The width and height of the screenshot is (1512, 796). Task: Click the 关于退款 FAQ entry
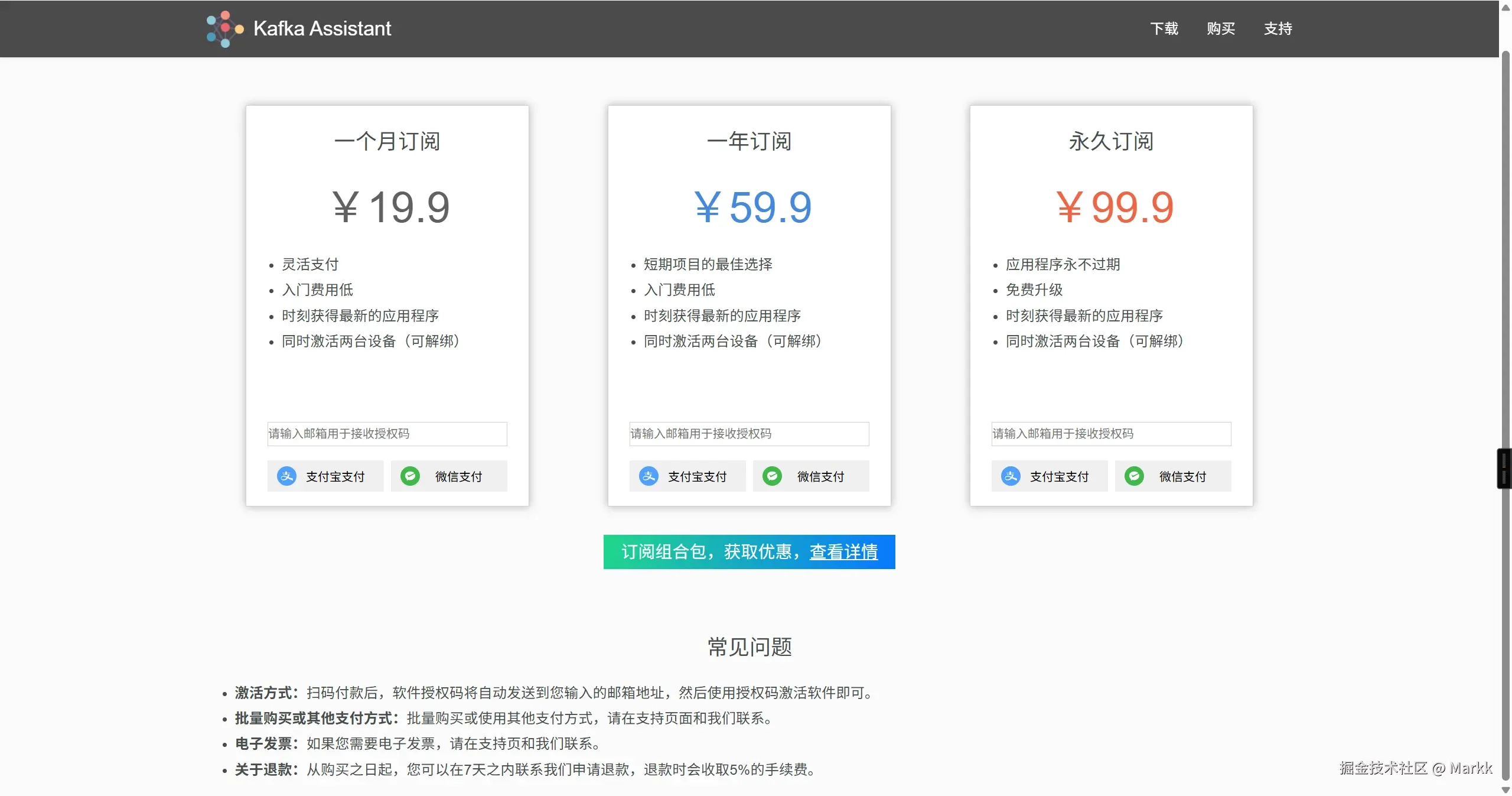pos(527,769)
